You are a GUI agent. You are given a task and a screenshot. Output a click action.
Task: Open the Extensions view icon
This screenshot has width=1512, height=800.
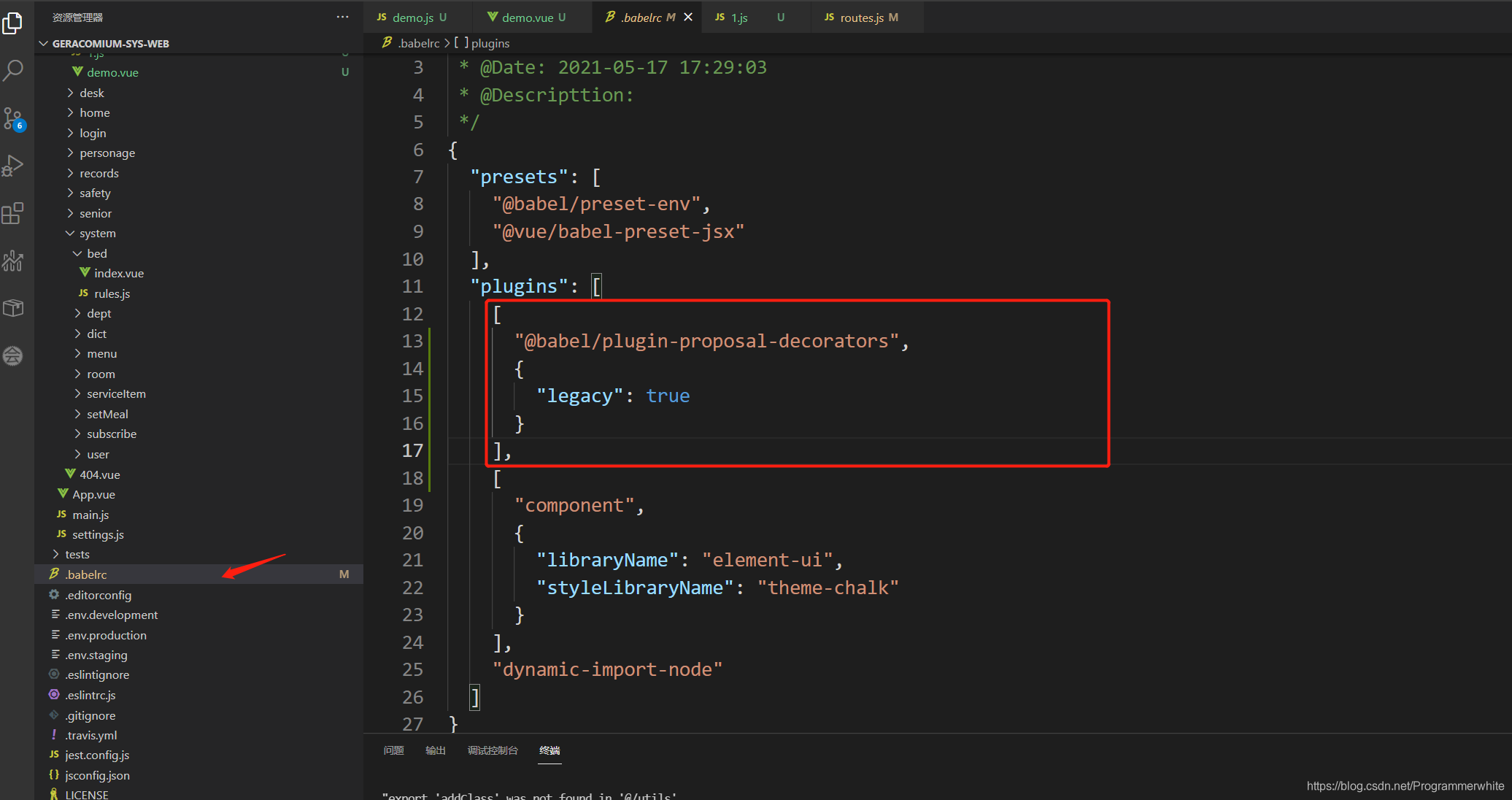(x=13, y=213)
